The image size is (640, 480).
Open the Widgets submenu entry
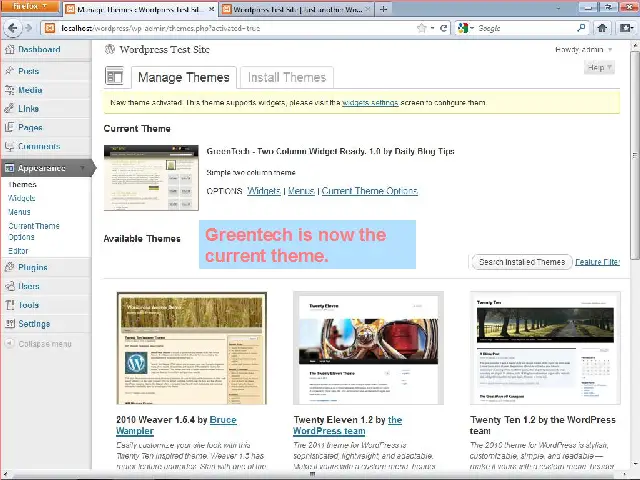(22, 198)
